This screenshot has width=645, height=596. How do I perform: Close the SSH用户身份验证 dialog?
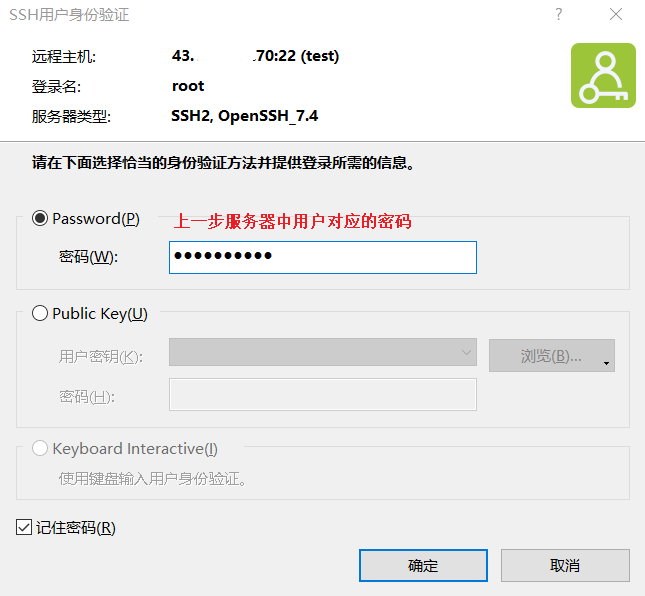pyautogui.click(x=613, y=15)
